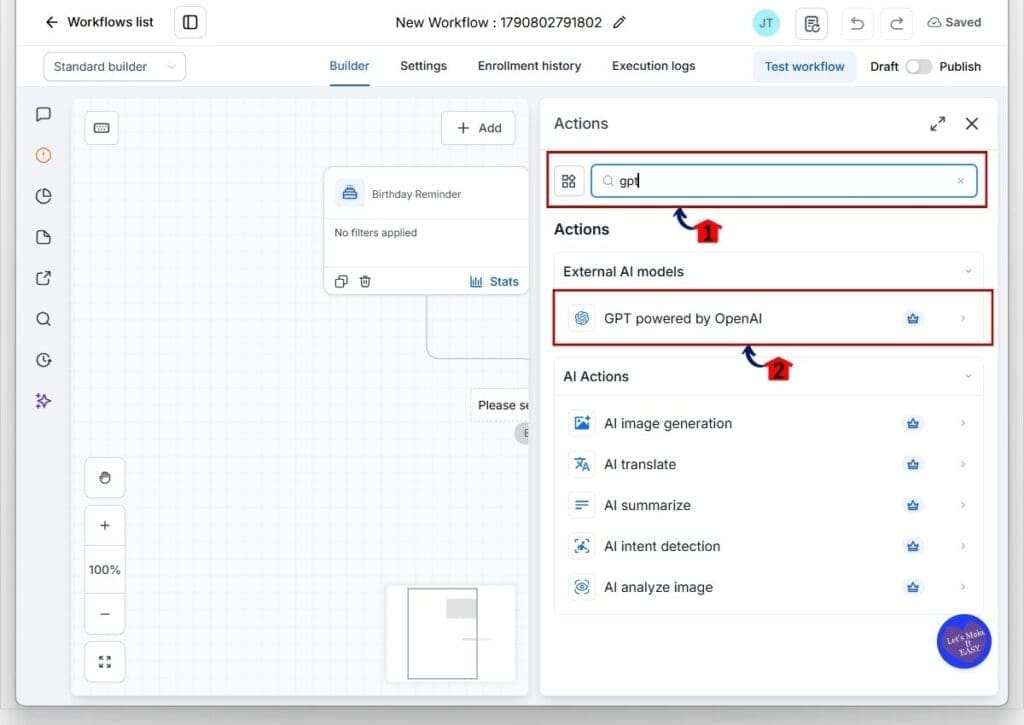The height and width of the screenshot is (725, 1024).
Task: Select the AI intent detection action
Action: (768, 546)
